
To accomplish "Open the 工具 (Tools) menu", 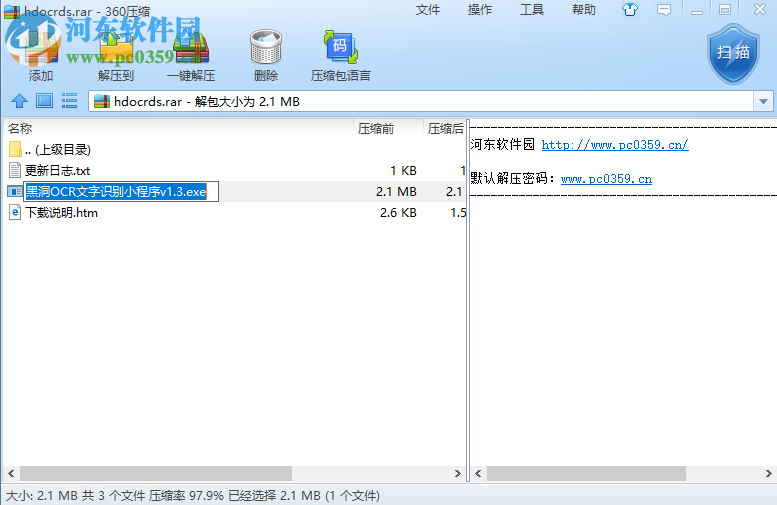I will tap(532, 9).
